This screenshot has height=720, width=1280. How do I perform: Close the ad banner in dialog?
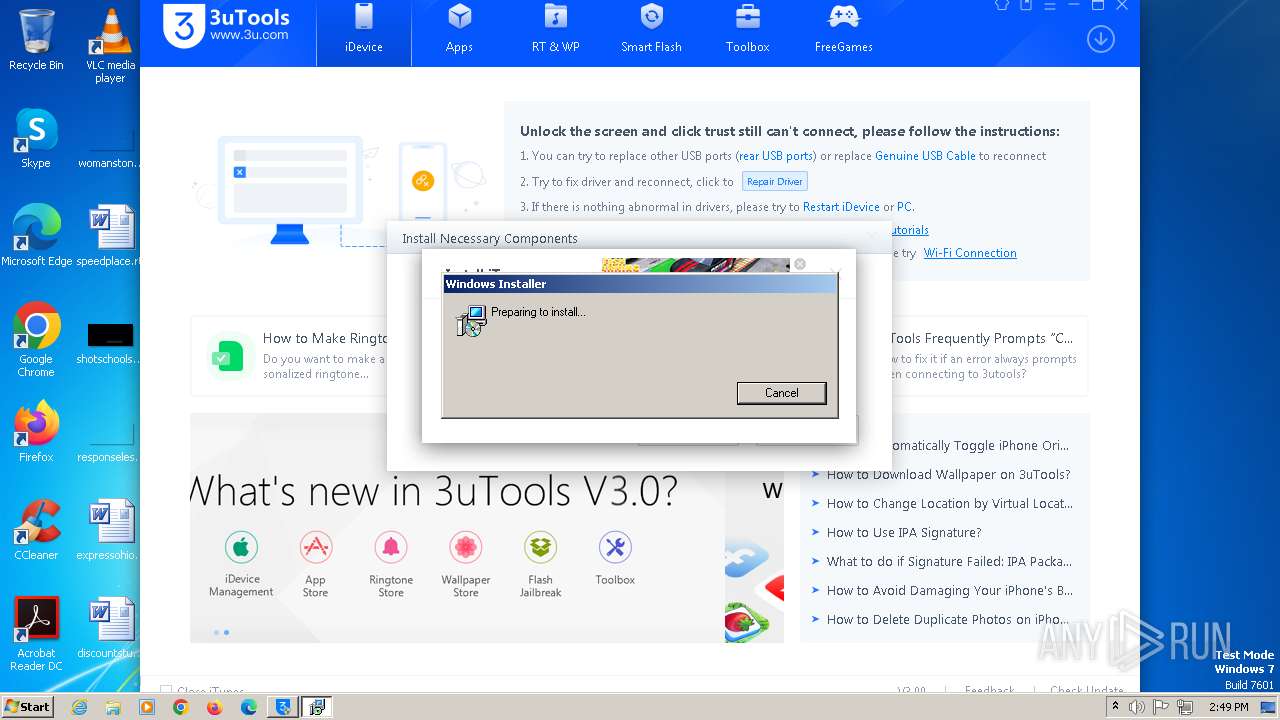click(x=799, y=264)
